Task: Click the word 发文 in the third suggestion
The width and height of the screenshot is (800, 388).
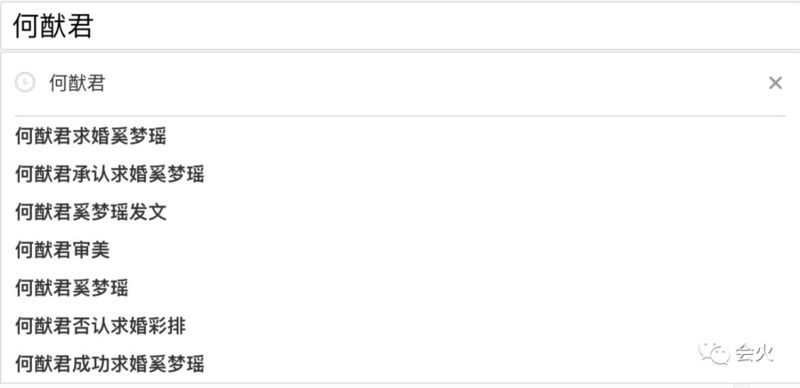Action: pos(147,212)
